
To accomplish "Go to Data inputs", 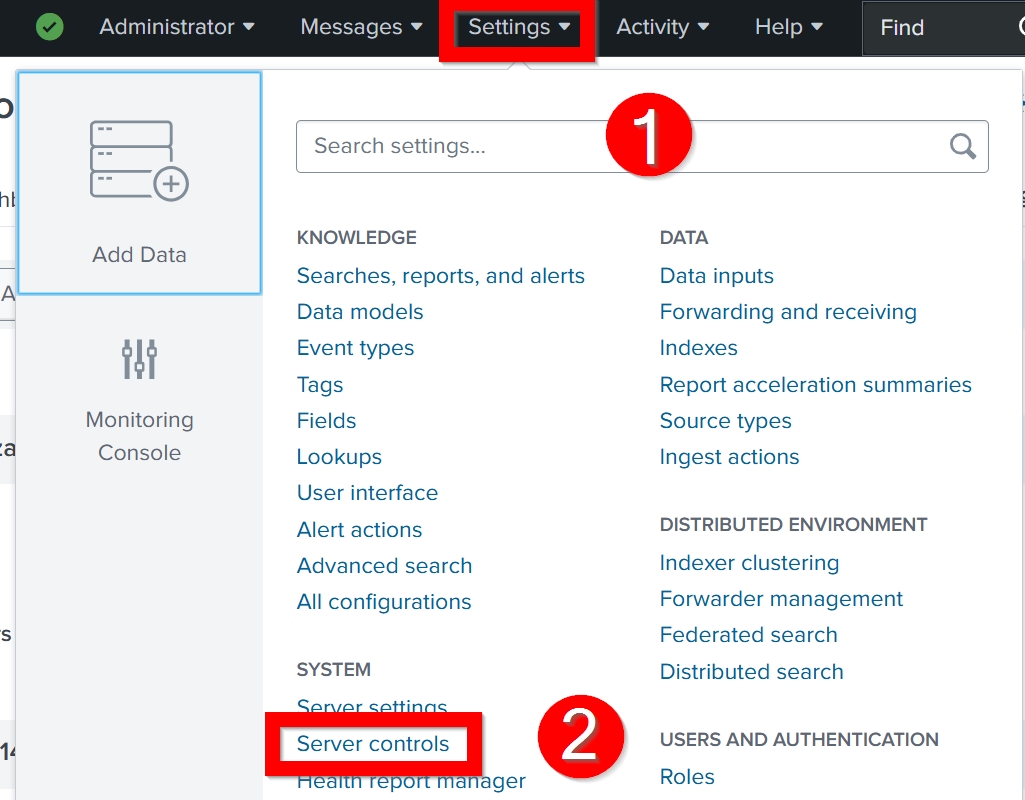I will point(716,275).
